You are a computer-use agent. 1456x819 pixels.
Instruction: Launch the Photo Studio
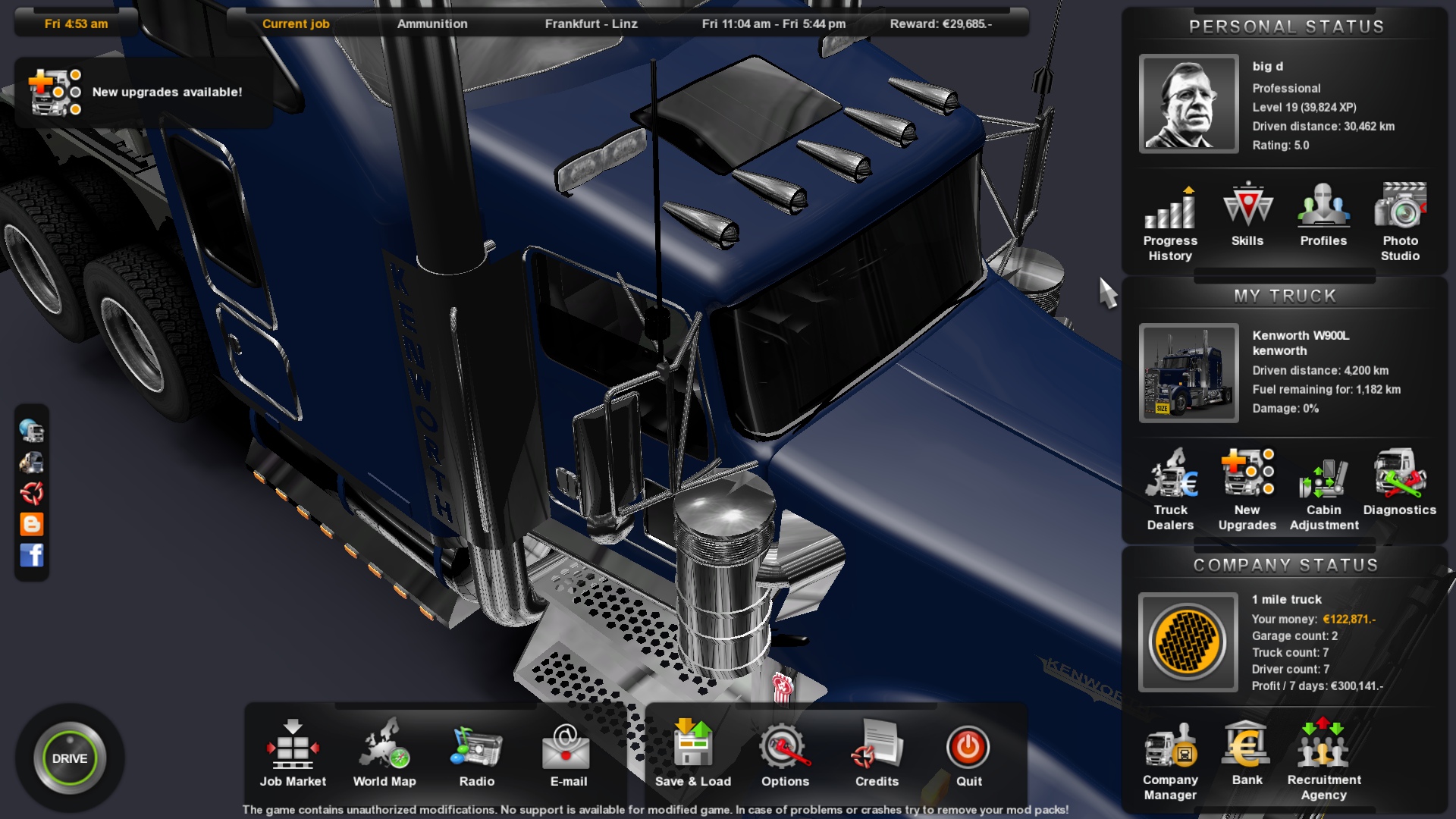coord(1400,222)
